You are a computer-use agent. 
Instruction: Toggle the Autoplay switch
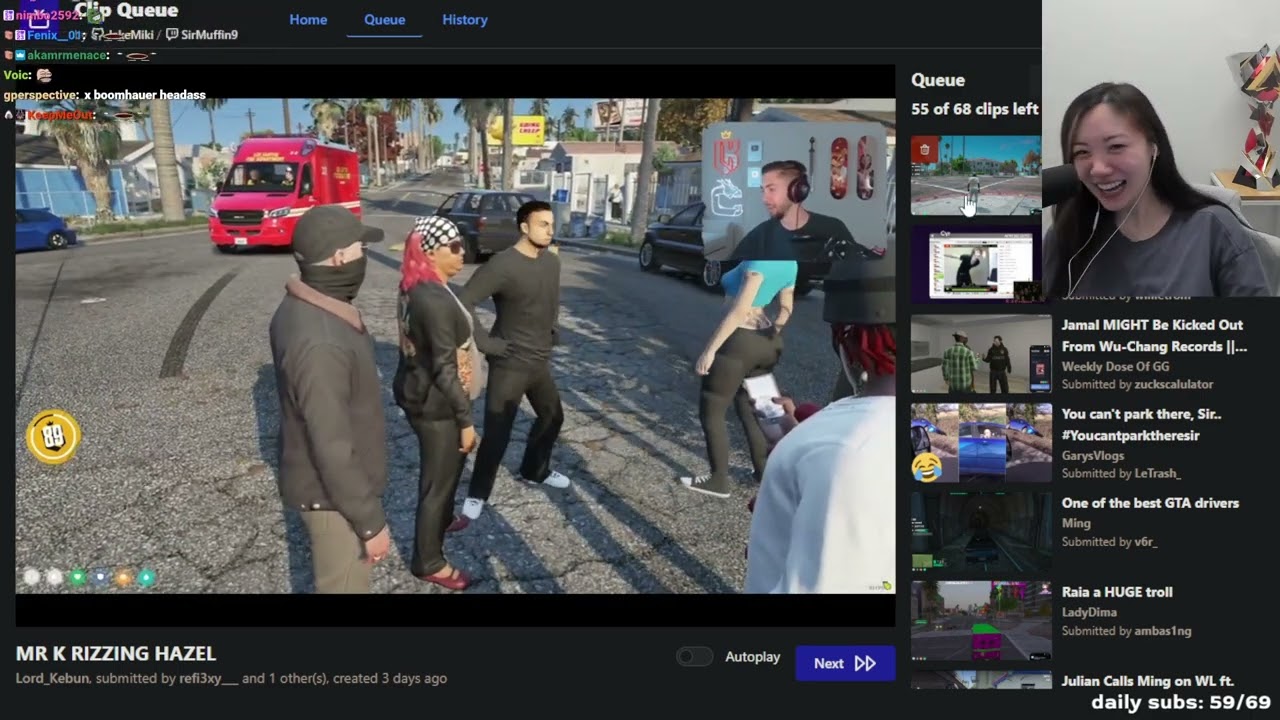pos(694,657)
